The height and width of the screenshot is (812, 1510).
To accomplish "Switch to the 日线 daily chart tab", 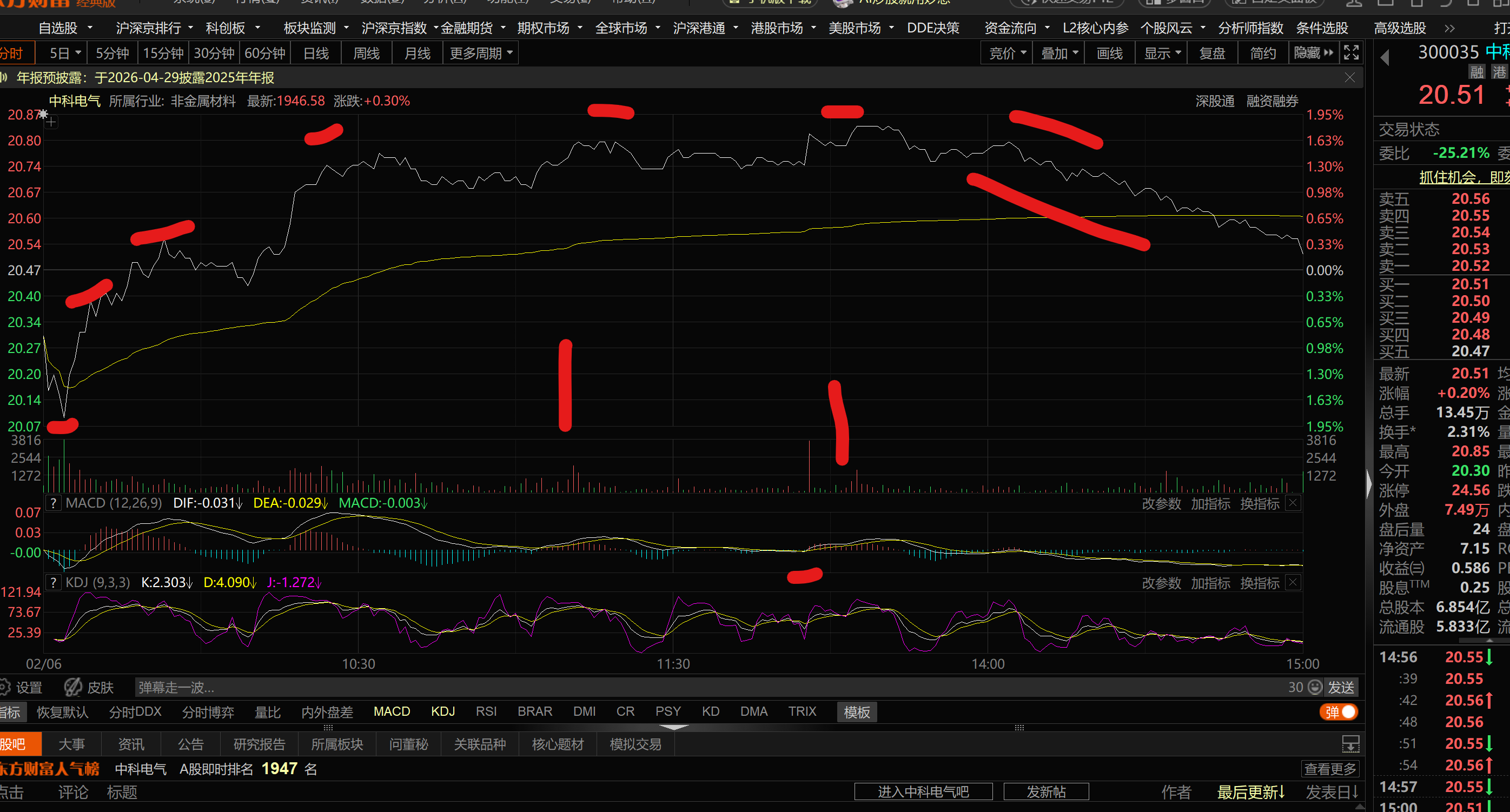I will (316, 54).
